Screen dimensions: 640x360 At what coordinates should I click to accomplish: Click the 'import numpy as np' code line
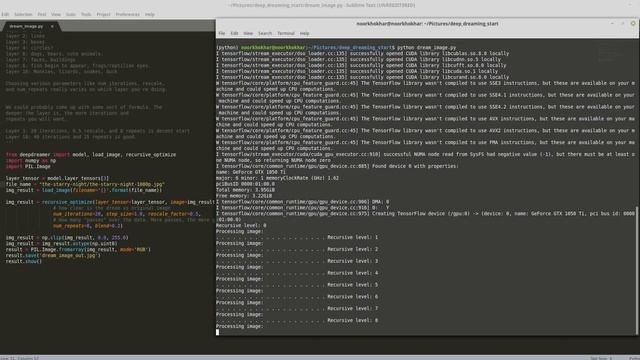pos(31,161)
